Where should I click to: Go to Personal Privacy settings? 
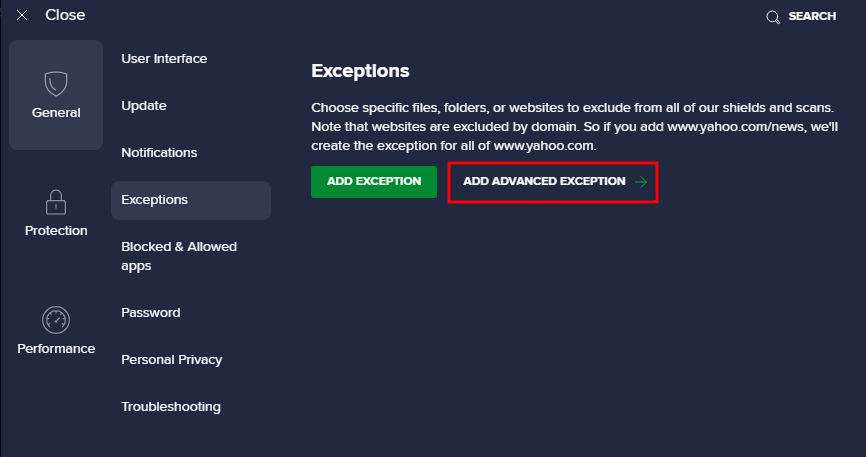tap(172, 360)
